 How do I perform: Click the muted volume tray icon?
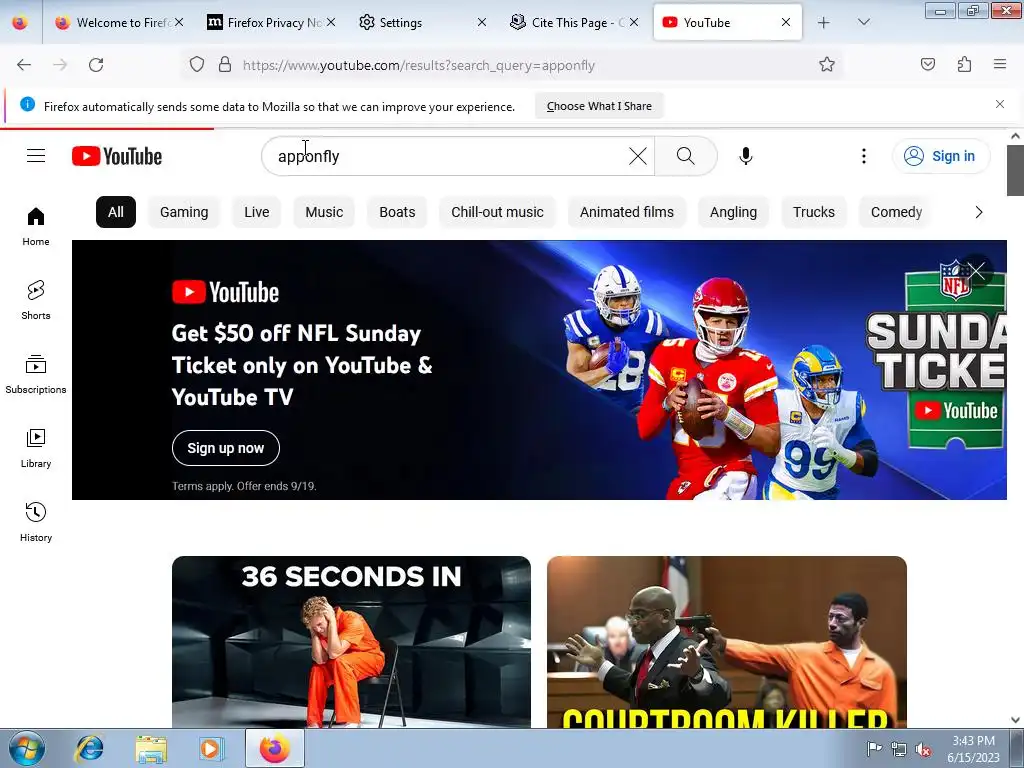(x=923, y=749)
